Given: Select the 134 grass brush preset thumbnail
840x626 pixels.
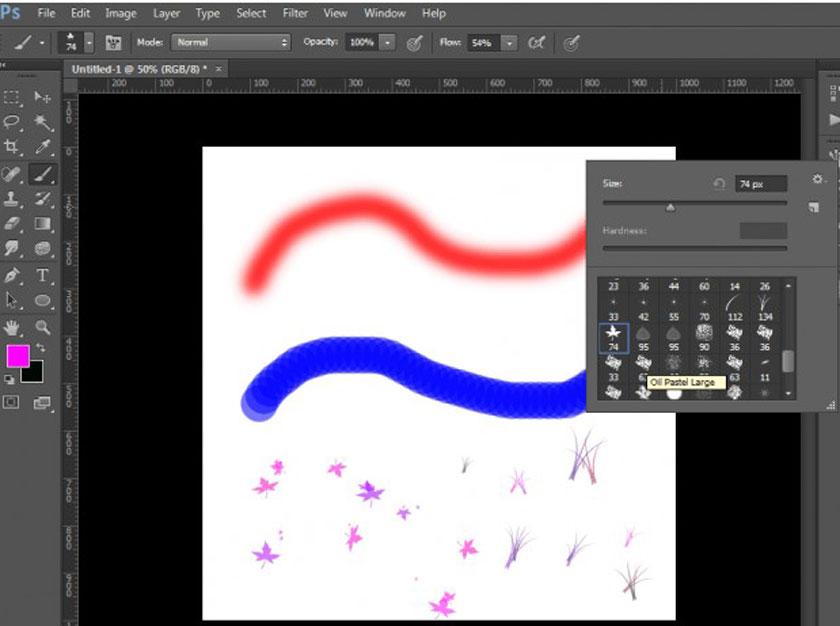Looking at the screenshot, I should 765,303.
